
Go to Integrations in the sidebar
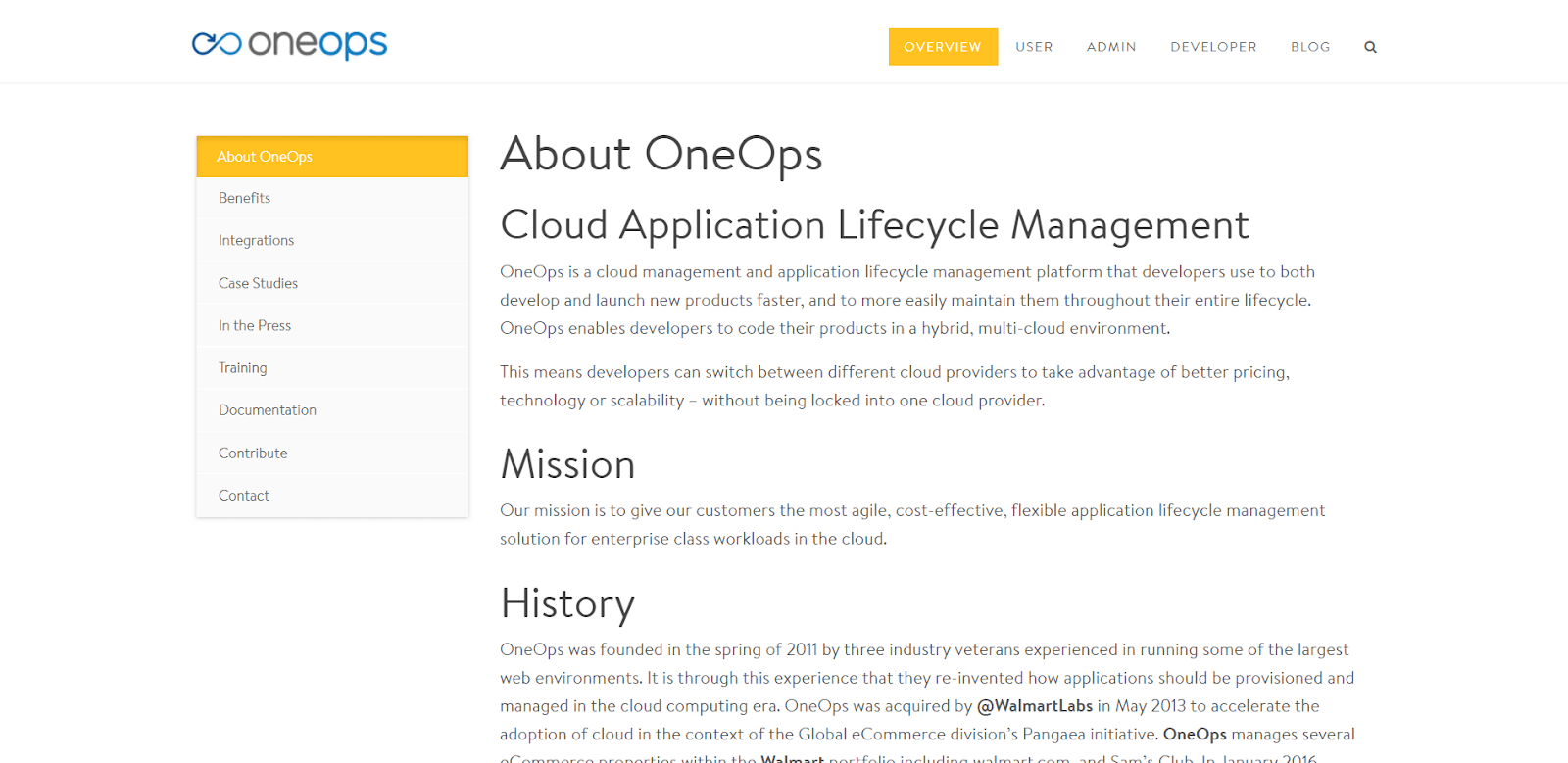pyautogui.click(x=332, y=240)
